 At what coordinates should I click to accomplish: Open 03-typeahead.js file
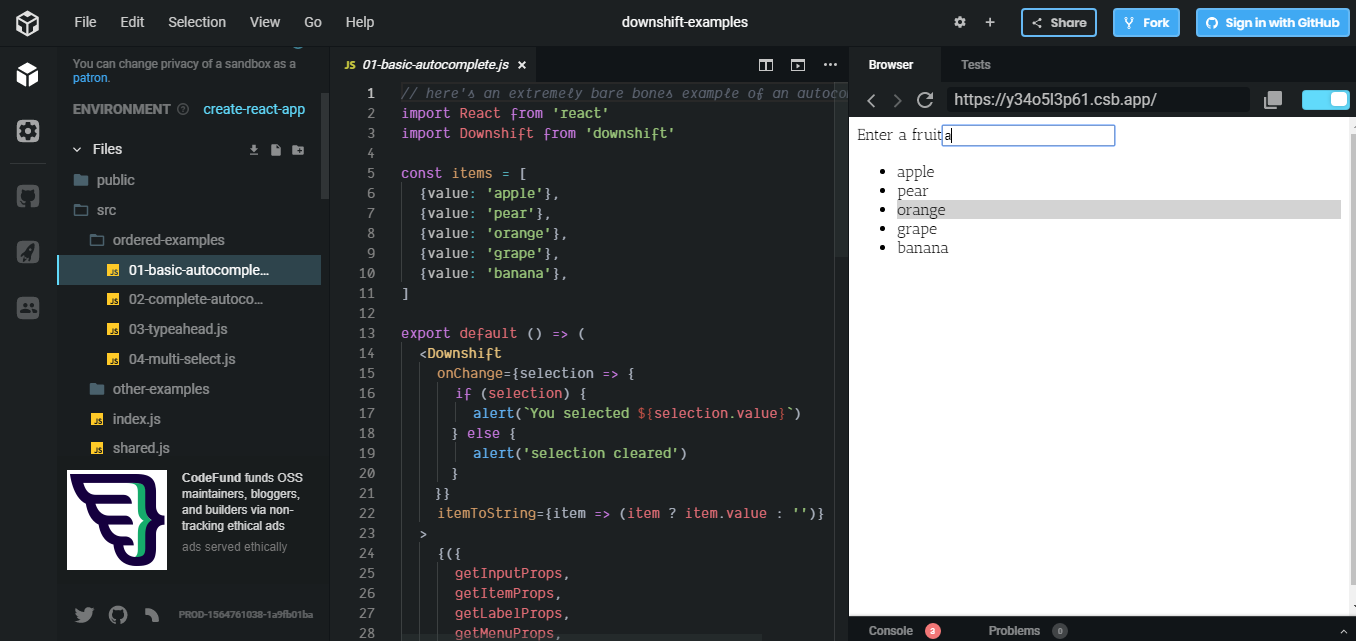[190, 329]
